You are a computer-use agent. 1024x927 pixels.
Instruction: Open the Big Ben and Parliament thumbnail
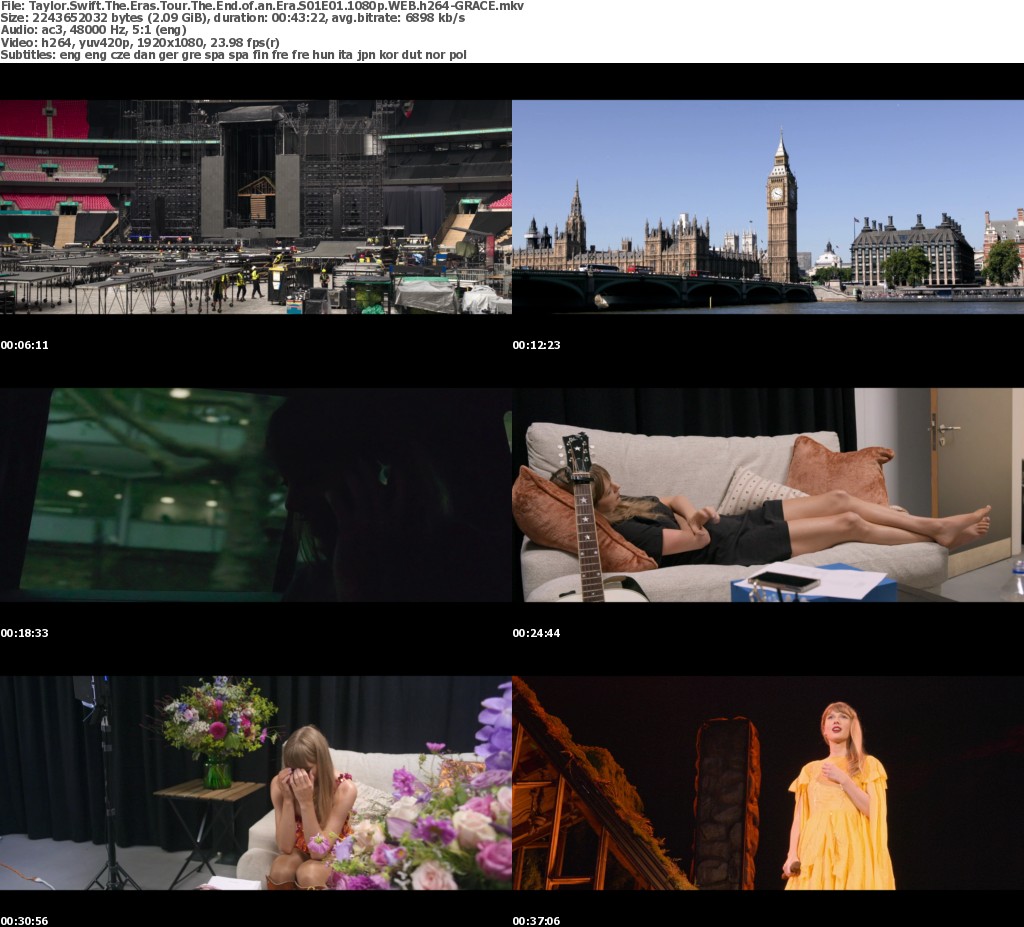click(x=768, y=207)
